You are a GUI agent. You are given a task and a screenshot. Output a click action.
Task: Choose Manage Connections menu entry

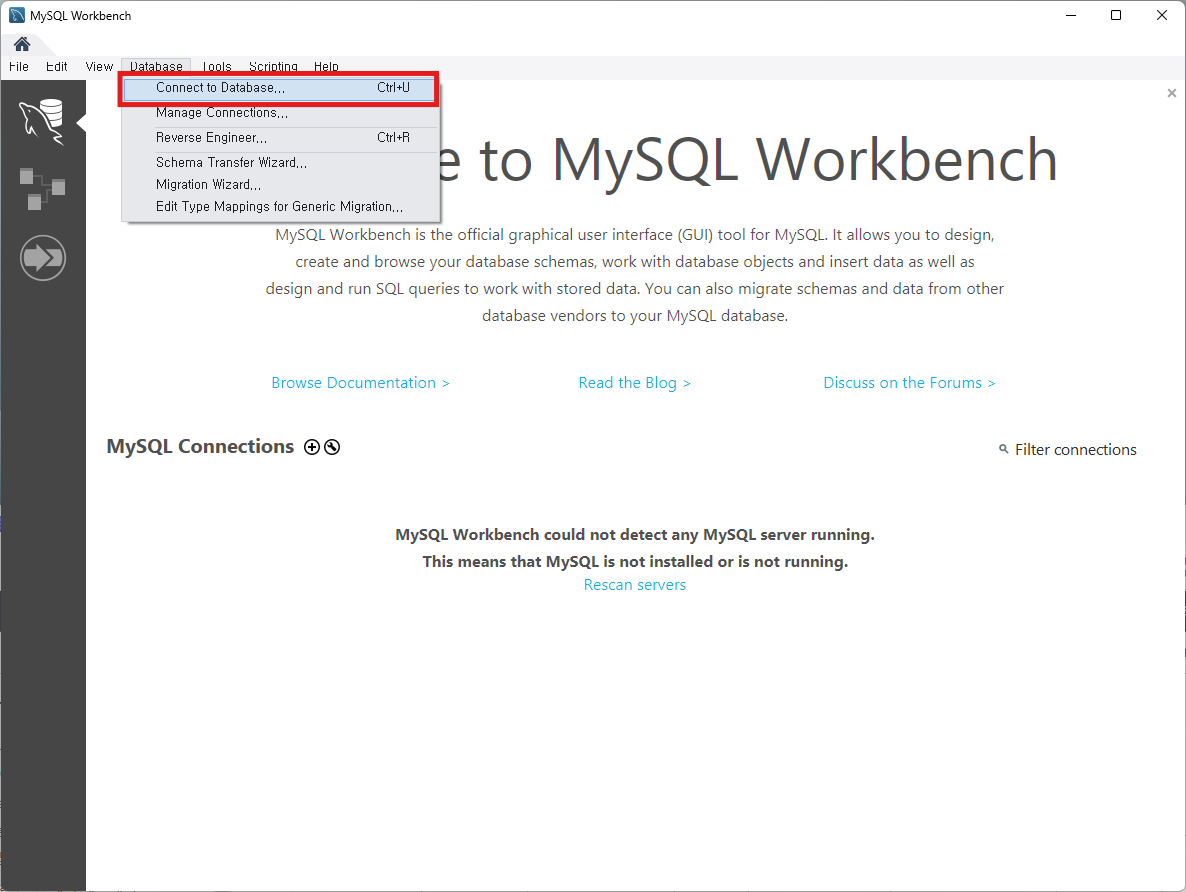[x=279, y=113]
